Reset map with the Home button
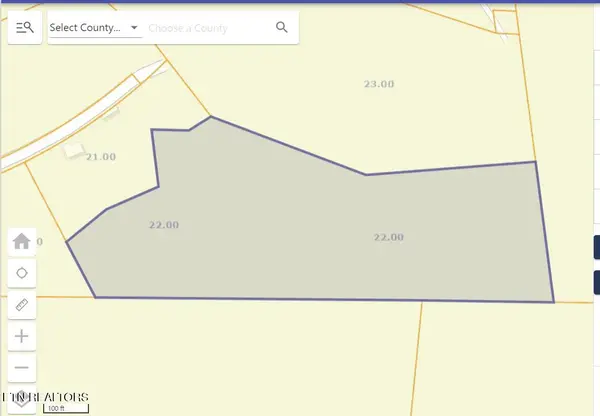This screenshot has height=416, width=600. [x=22, y=242]
